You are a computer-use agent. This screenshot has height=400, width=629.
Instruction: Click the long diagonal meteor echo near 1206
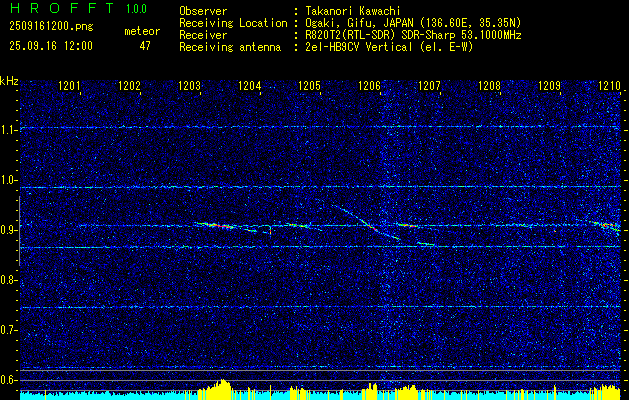tap(366, 222)
